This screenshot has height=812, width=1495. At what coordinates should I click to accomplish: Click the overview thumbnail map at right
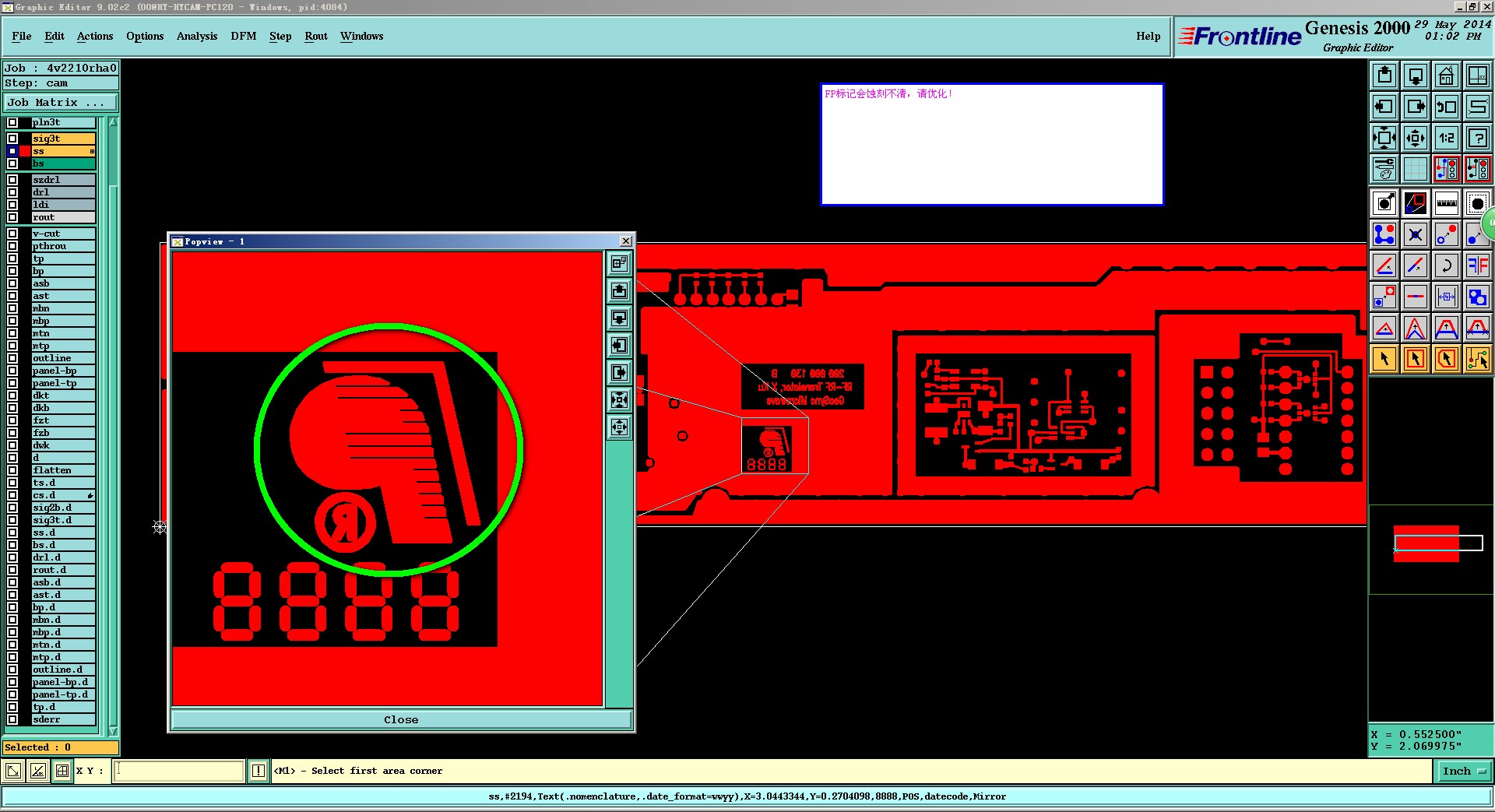[x=1431, y=550]
